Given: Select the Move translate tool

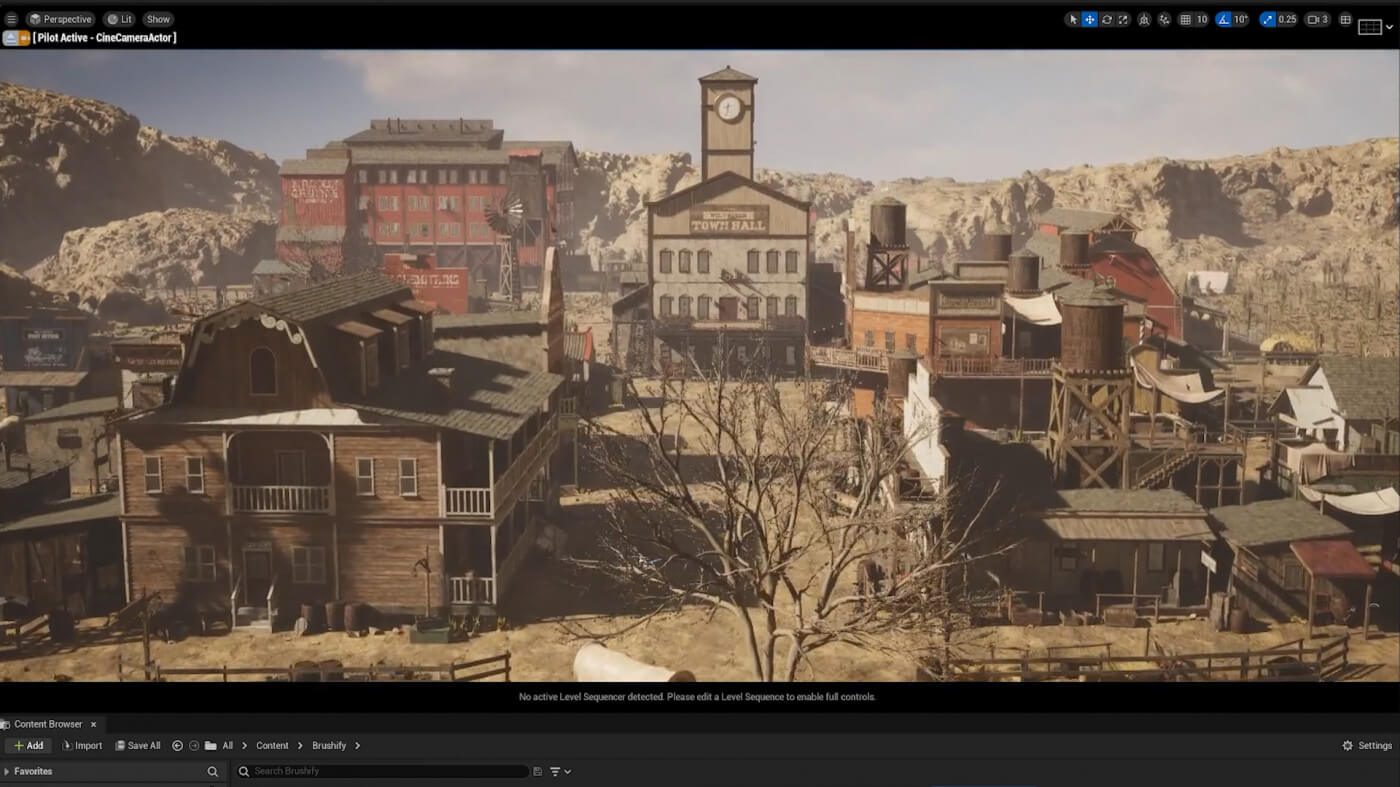Looking at the screenshot, I should click(1088, 19).
